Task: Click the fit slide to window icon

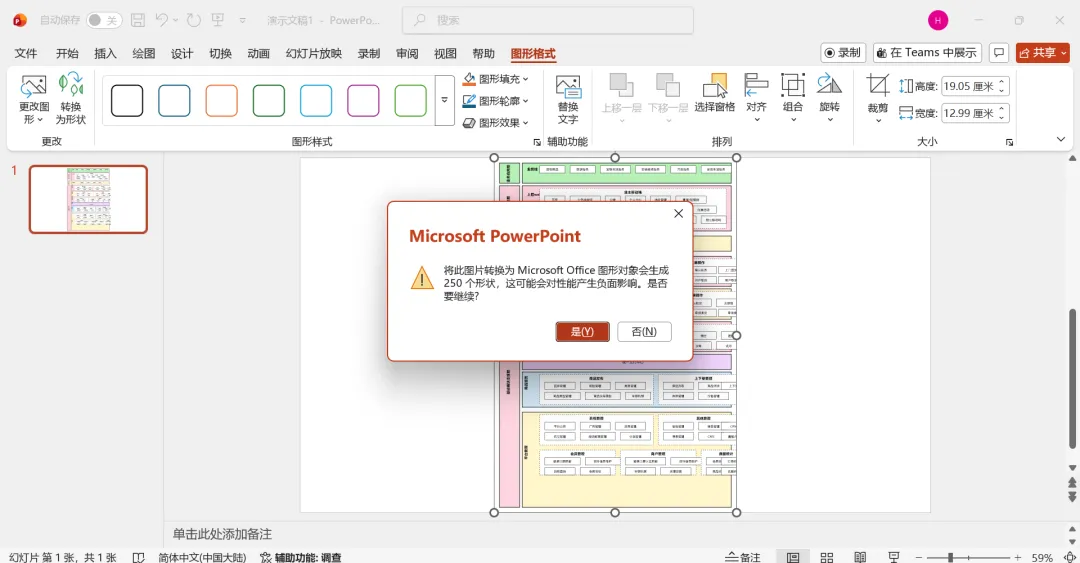Action: pyautogui.click(x=1070, y=557)
